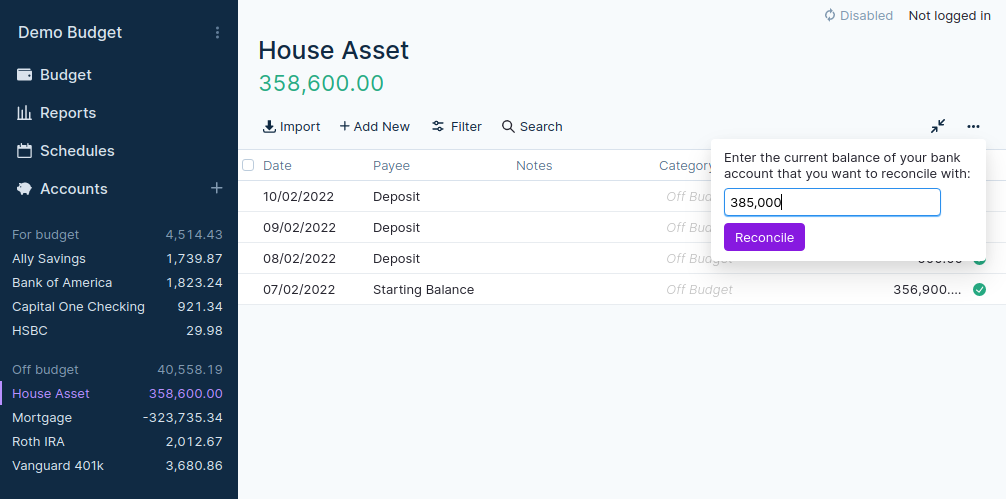Toggle cleared status on Starting Balance row
The width and height of the screenshot is (1006, 499).
coord(979,290)
